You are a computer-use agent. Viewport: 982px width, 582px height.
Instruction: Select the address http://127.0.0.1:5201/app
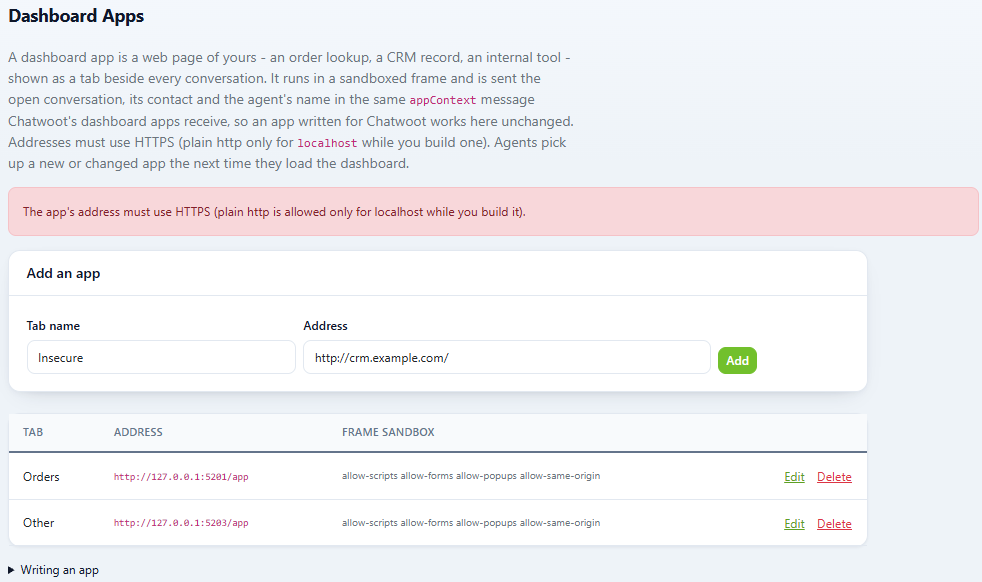181,477
